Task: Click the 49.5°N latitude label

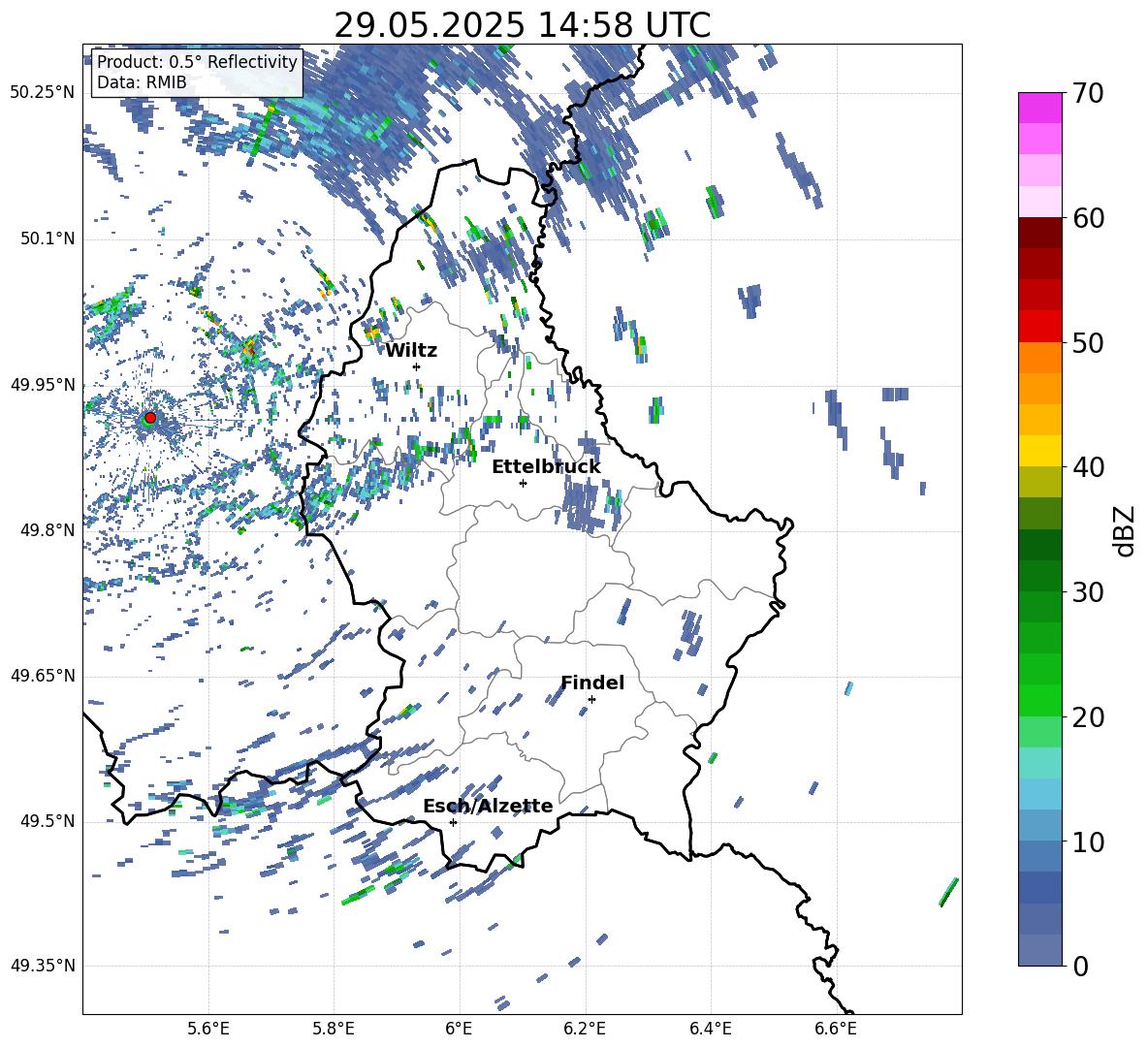Action: (x=48, y=821)
